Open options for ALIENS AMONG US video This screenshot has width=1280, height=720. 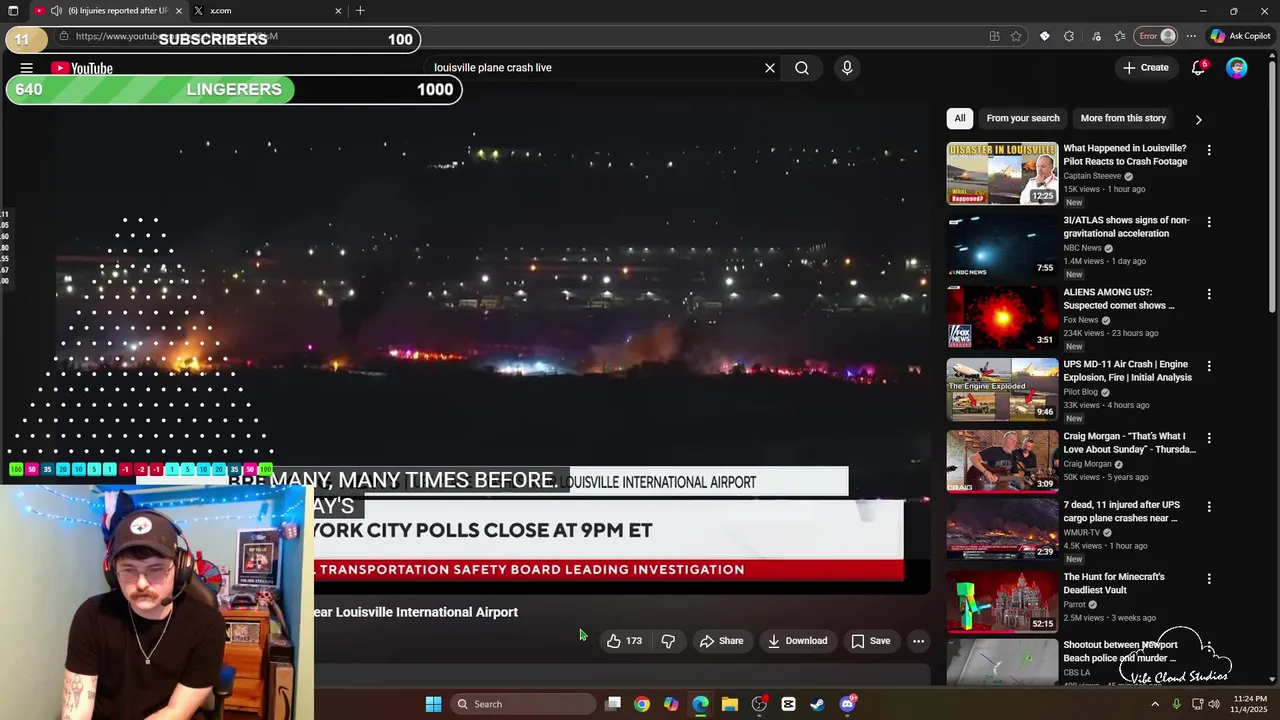tap(1209, 294)
